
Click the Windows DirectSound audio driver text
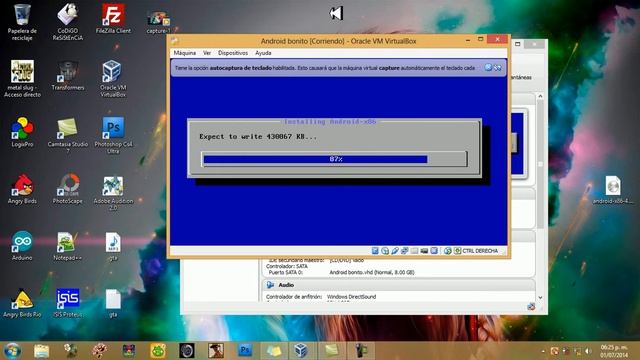[351, 297]
